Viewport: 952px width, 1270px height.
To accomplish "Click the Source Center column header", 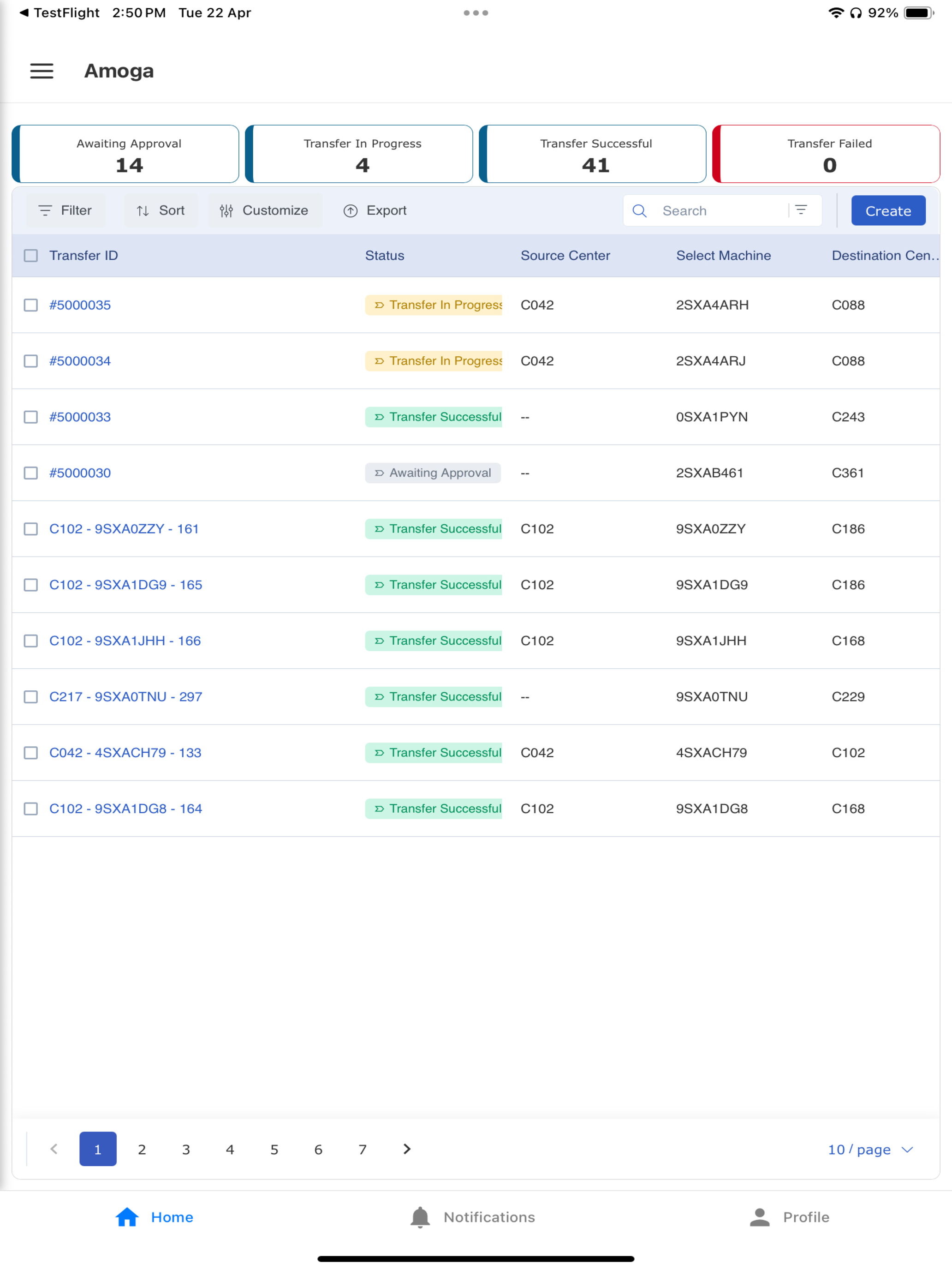I will pos(565,256).
